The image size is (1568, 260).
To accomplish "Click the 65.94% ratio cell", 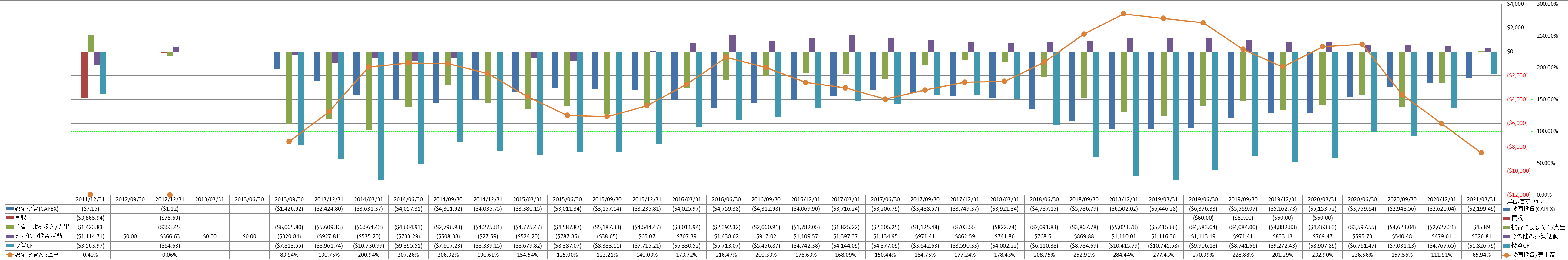I will pos(1482,255).
